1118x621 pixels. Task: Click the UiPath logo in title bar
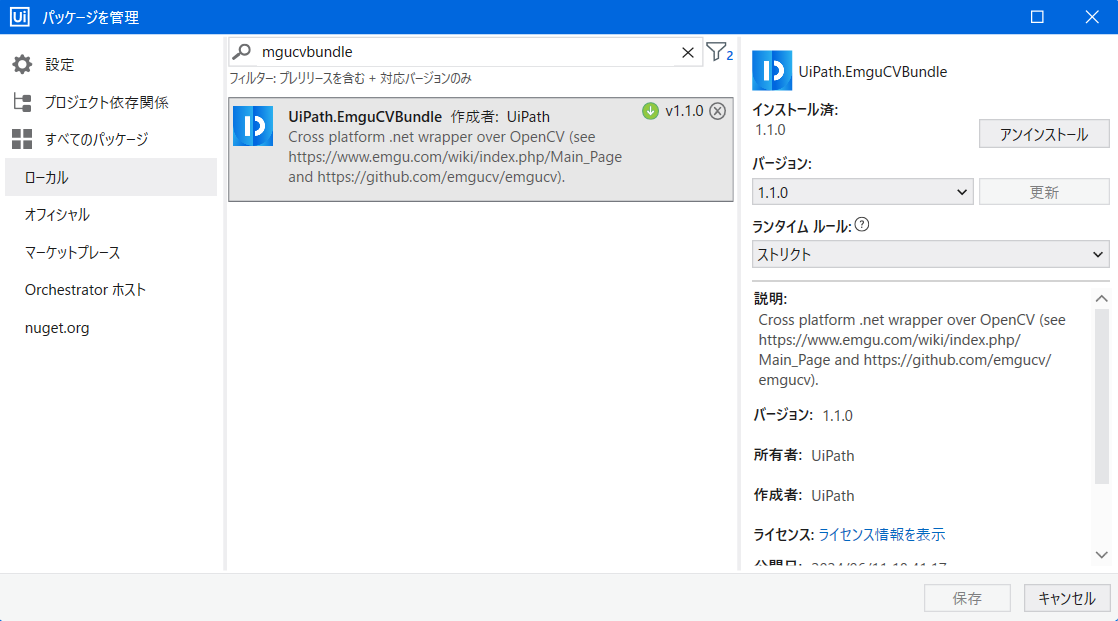19,16
